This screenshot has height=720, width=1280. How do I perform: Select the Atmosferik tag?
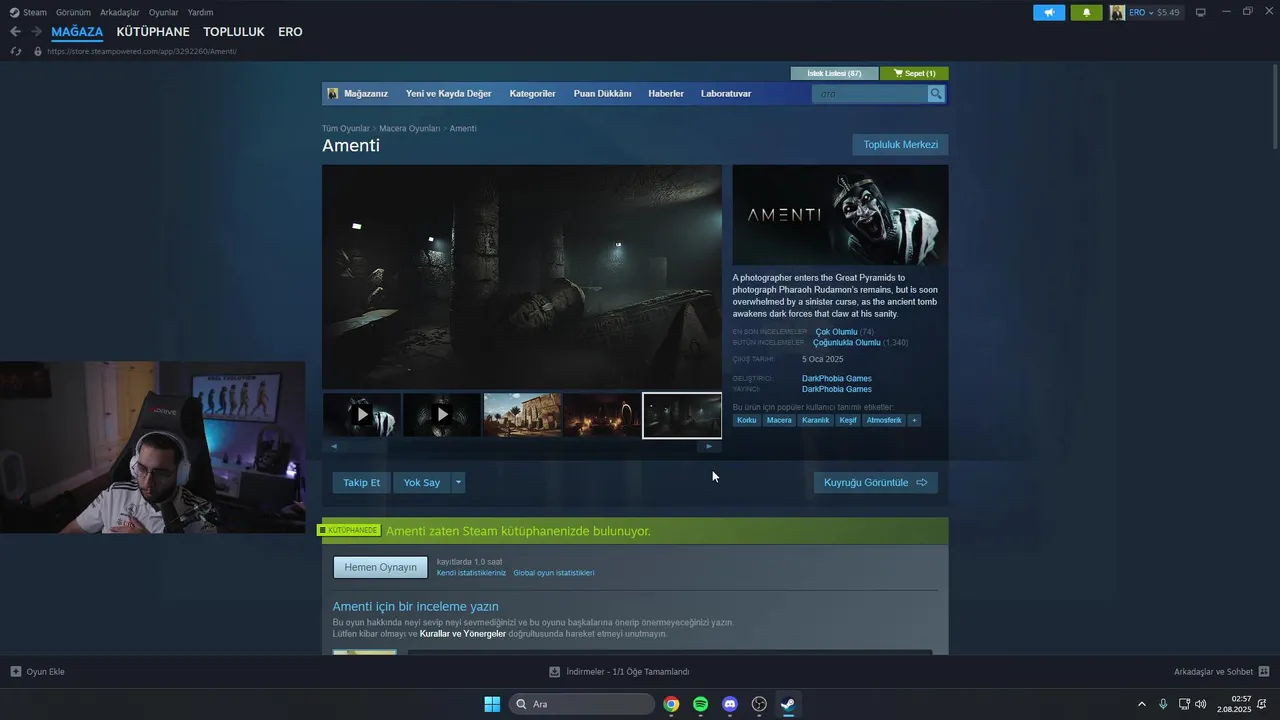pos(884,420)
